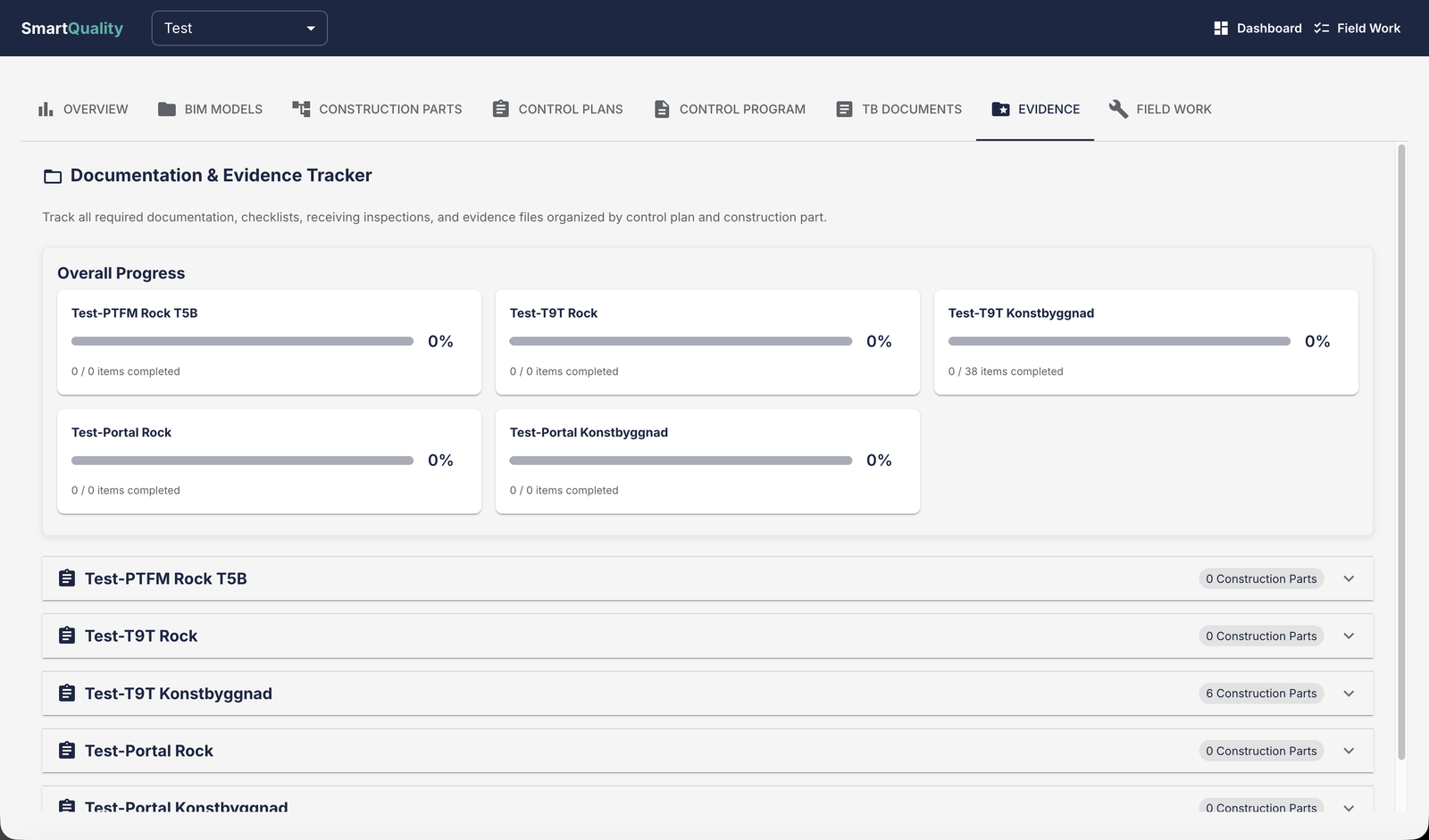
Task: Click the Dashboard grid icon in header
Action: [x=1221, y=29]
